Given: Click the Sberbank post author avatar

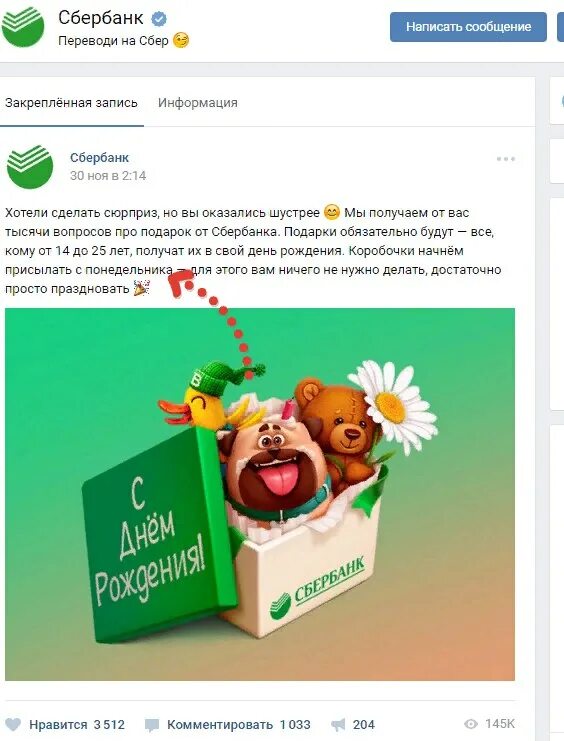Looking at the screenshot, I should tap(30, 166).
